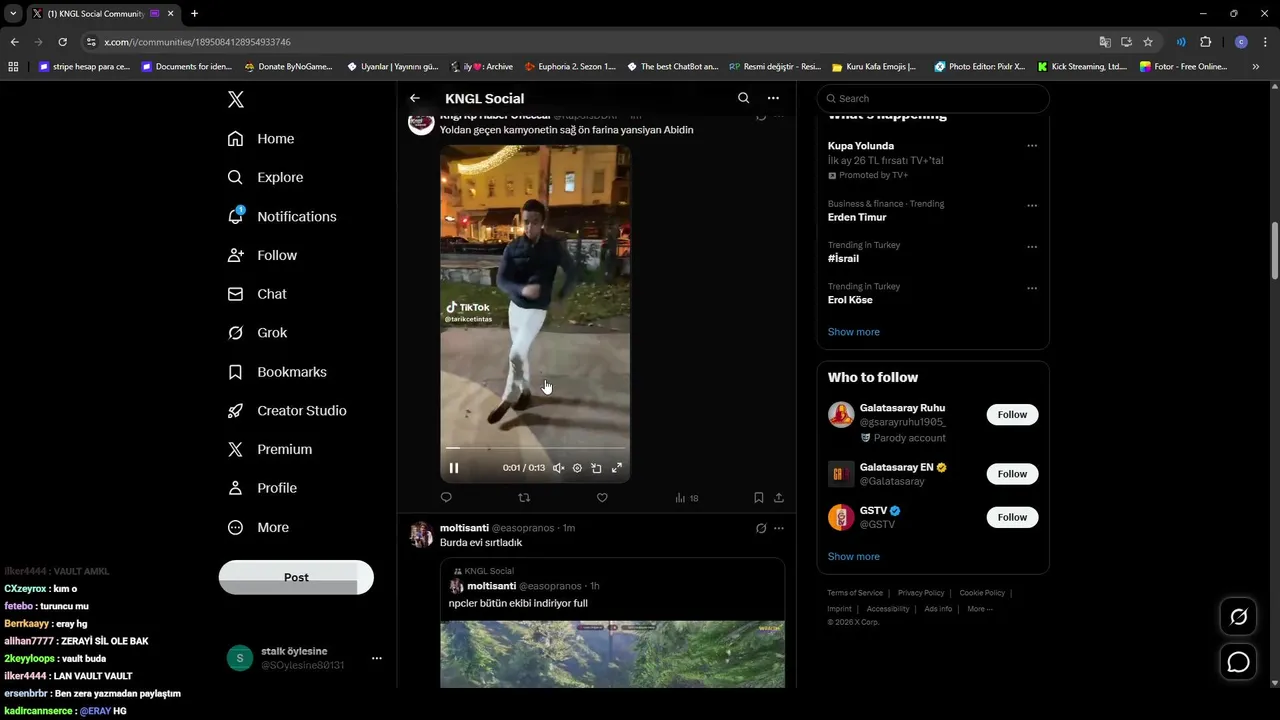This screenshot has width=1280, height=720.
Task: Share the Abidin video post
Action: point(779,497)
